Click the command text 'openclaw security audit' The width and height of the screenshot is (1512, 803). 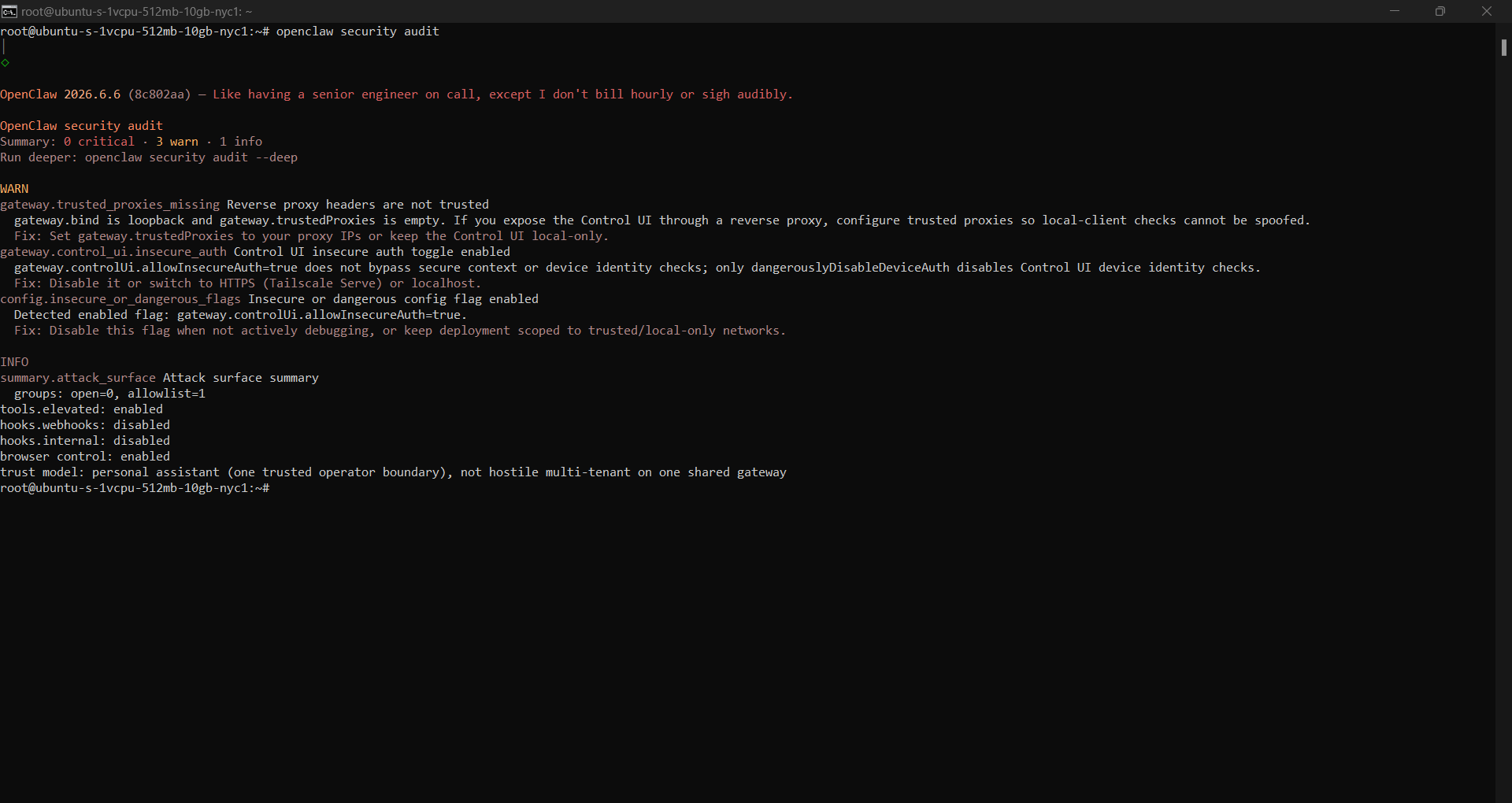(x=358, y=31)
